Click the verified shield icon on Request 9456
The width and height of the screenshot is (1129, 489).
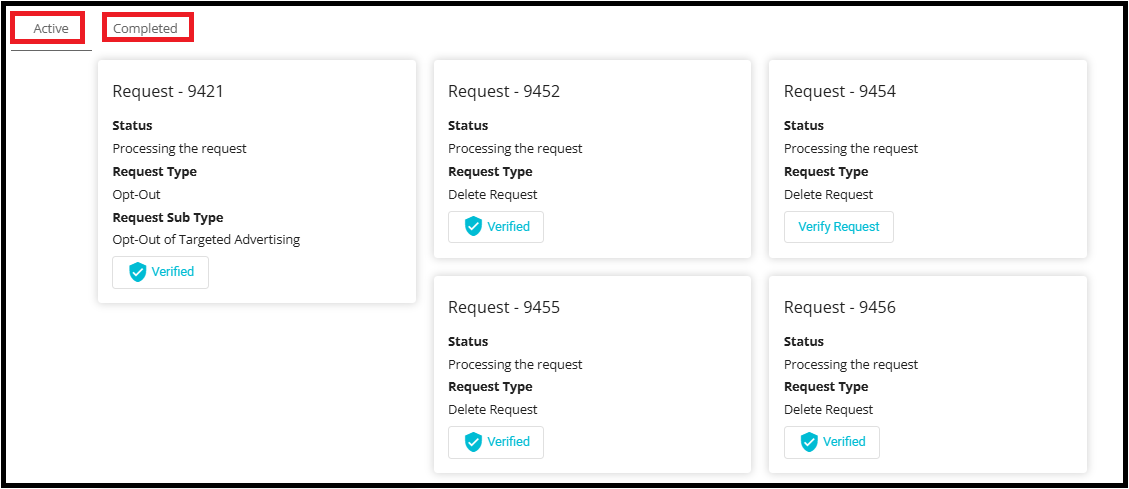click(810, 442)
